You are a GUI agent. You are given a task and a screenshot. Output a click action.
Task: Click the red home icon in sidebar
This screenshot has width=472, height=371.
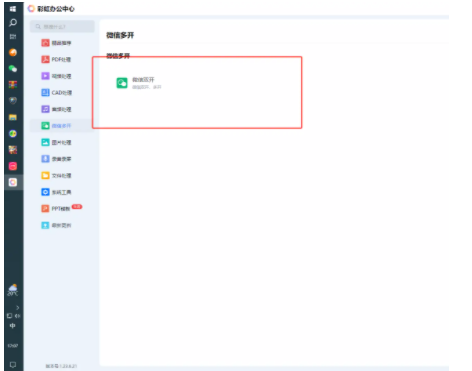point(45,43)
